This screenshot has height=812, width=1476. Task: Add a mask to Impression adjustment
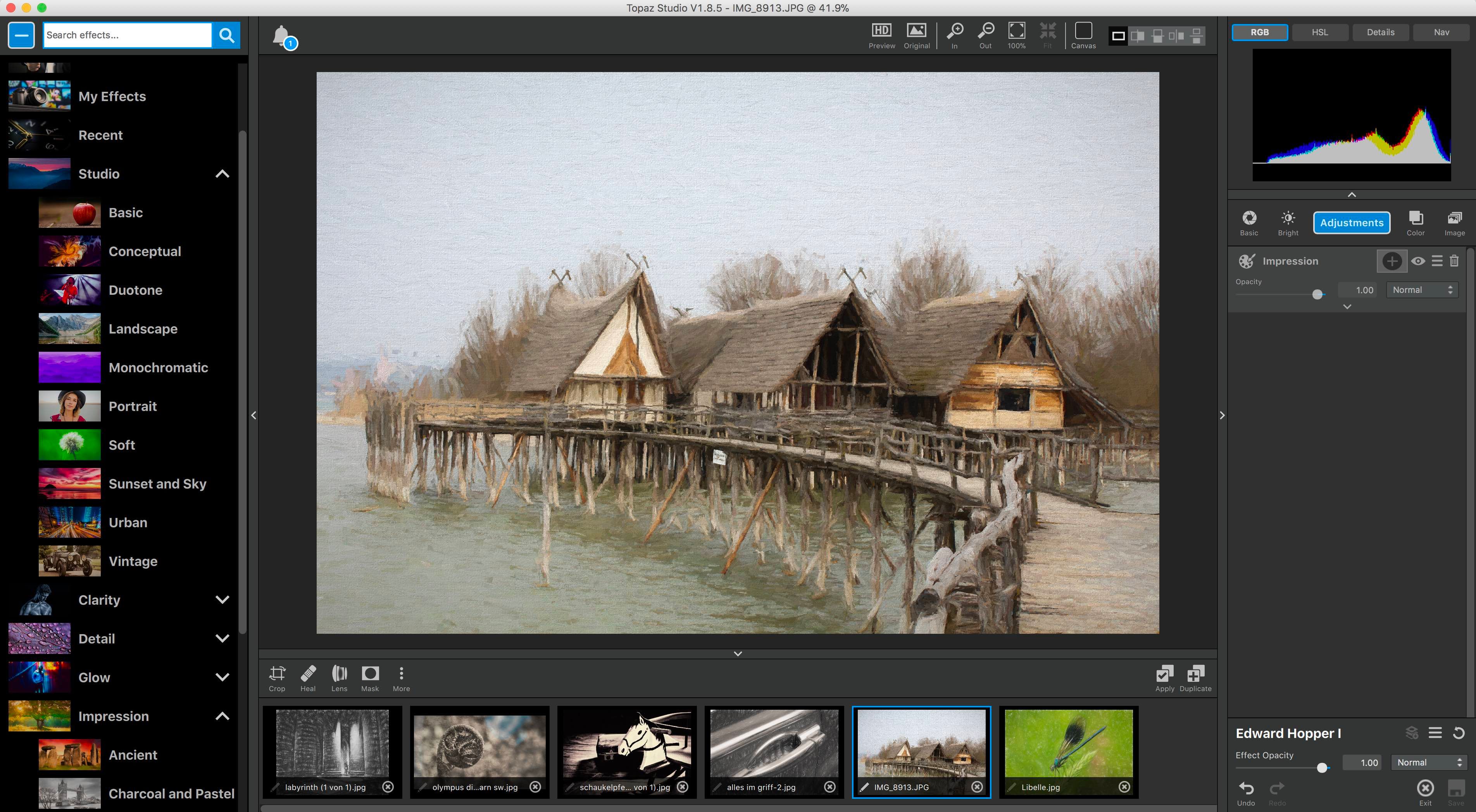click(1392, 261)
